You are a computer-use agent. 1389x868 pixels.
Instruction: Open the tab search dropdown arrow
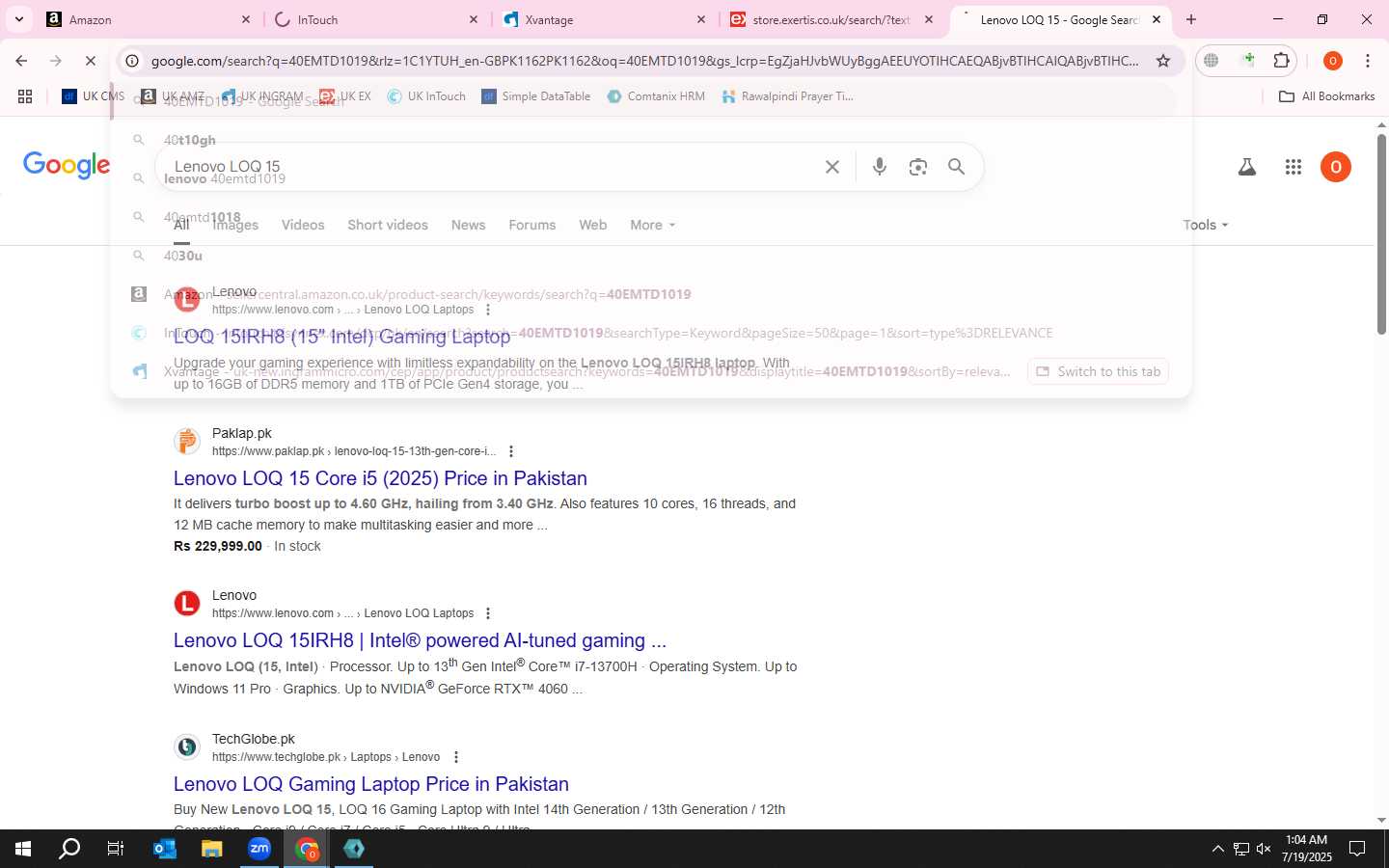(x=18, y=19)
